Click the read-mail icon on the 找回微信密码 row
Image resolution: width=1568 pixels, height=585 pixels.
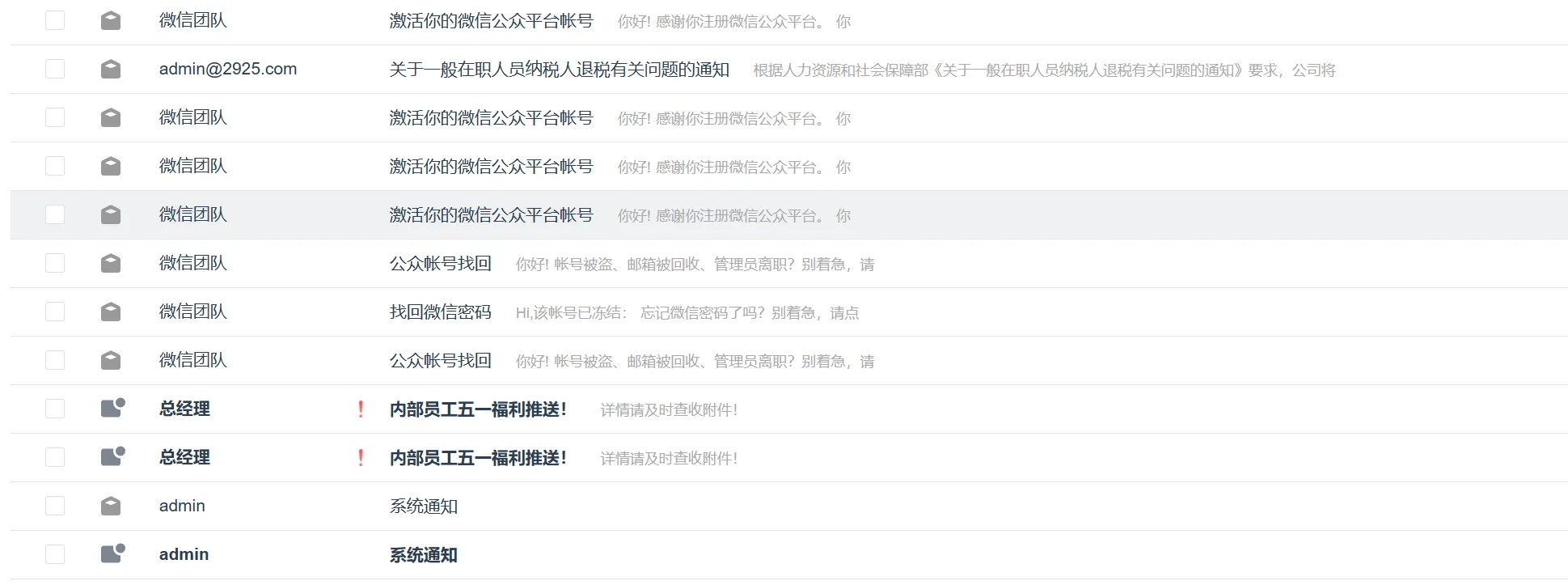click(x=111, y=312)
